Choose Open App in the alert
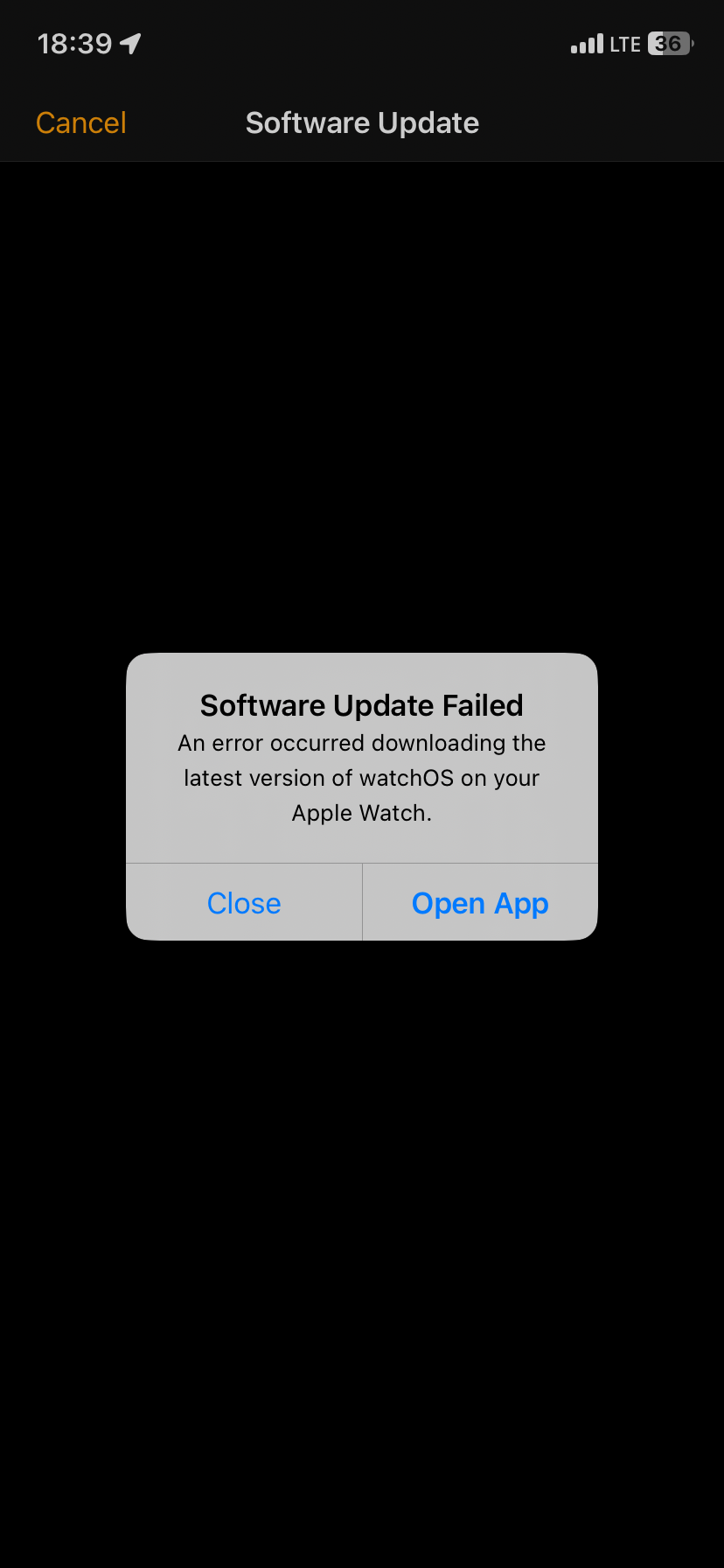This screenshot has width=724, height=1568. point(480,903)
